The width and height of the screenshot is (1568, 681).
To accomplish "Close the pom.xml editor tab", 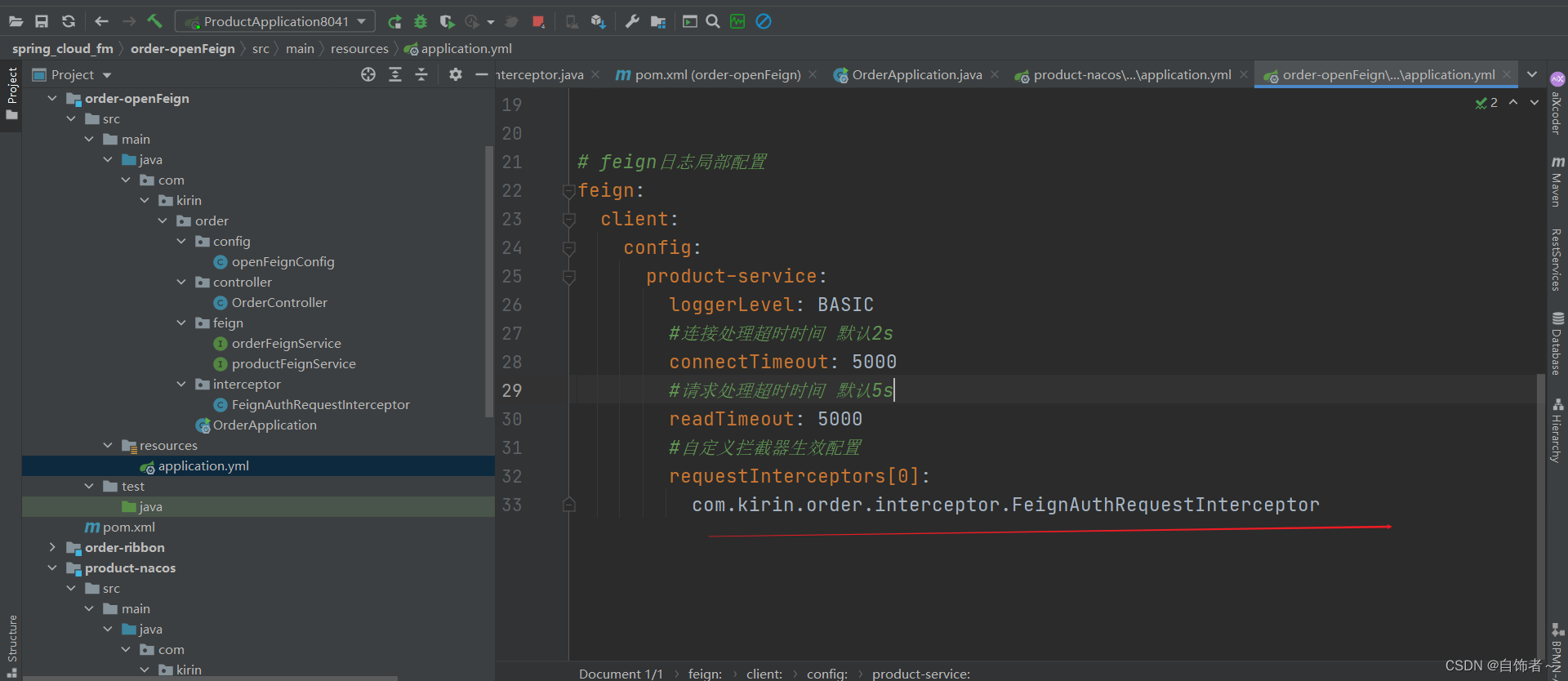I will tap(813, 74).
